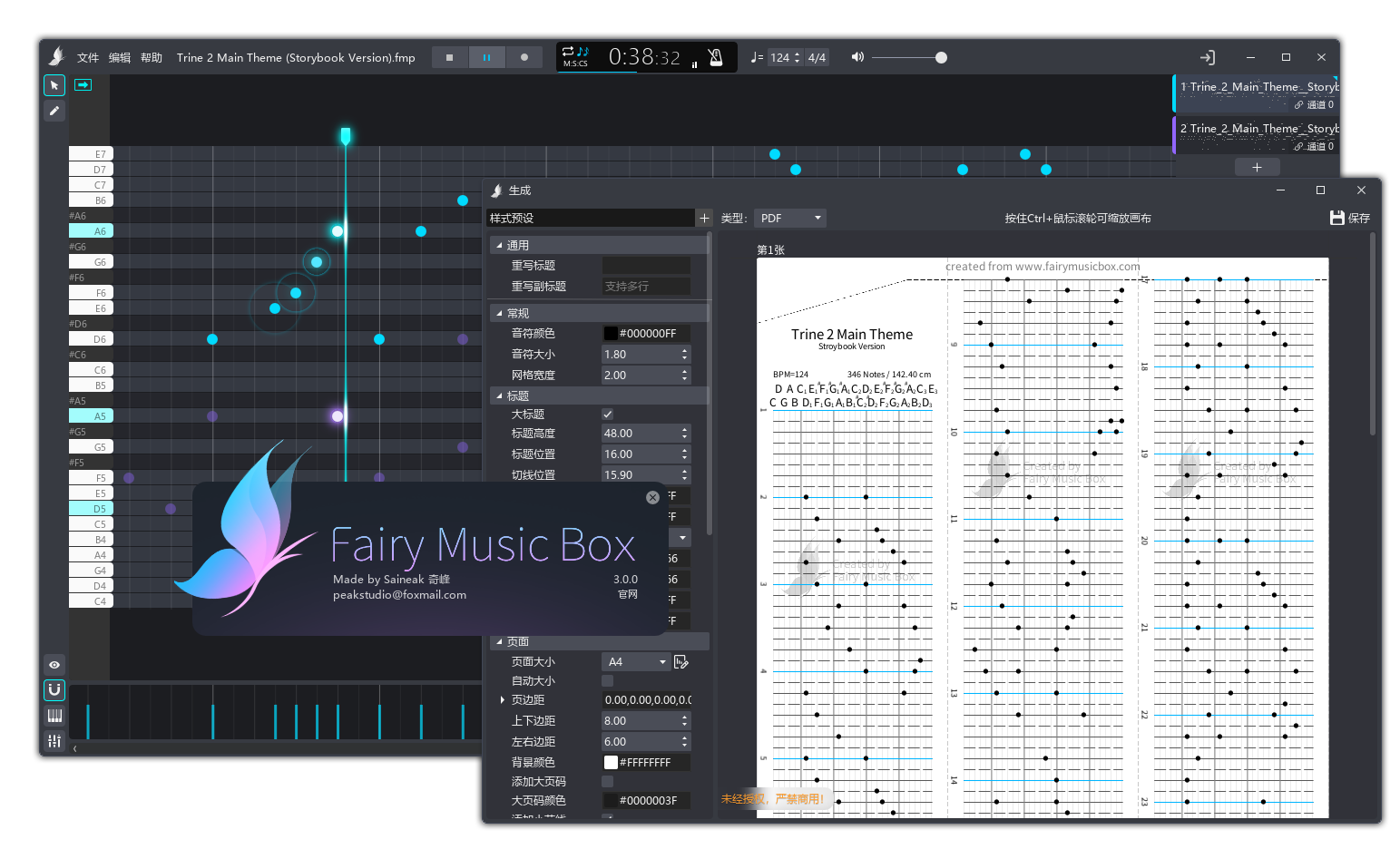Select the arrow pointer tool
Viewport: 1400px width, 859px height.
[54, 85]
